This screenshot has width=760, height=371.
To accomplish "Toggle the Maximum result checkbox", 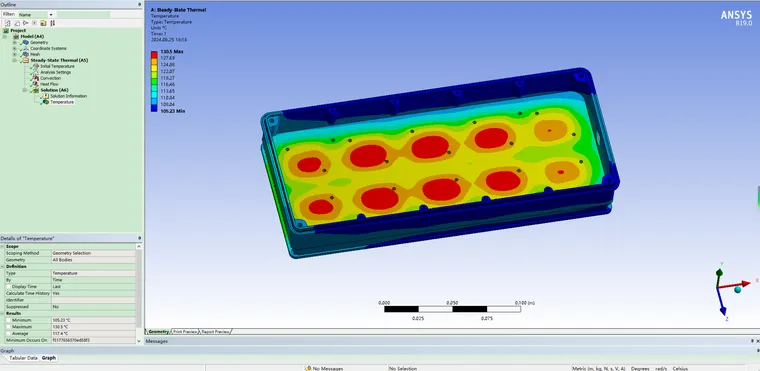I will point(9,327).
